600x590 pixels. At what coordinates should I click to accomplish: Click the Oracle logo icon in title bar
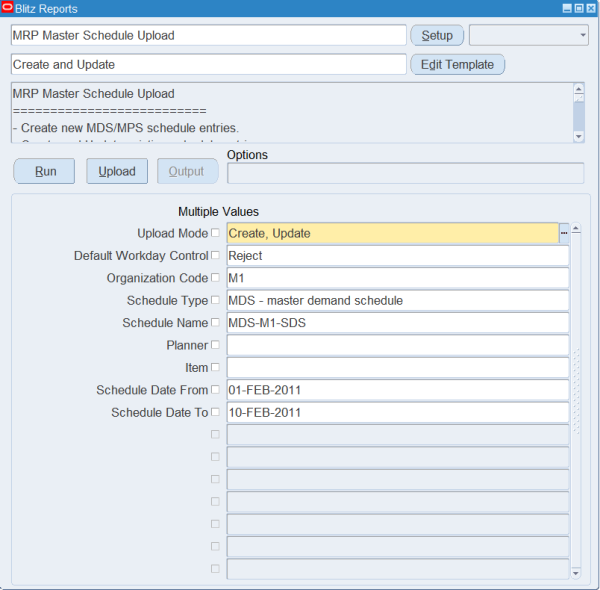[7, 8]
